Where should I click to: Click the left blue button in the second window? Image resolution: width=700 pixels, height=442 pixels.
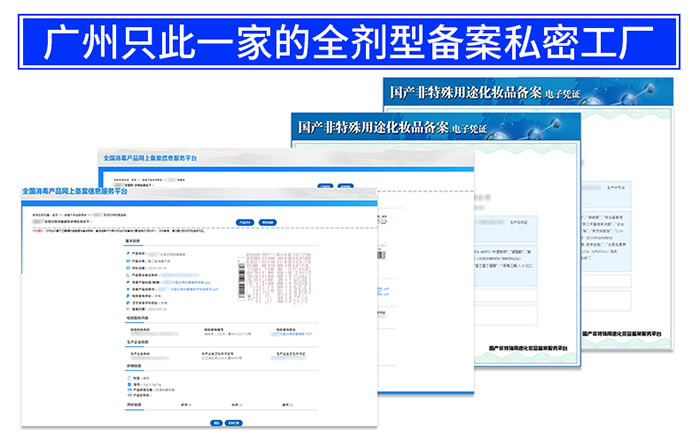tap(324, 186)
